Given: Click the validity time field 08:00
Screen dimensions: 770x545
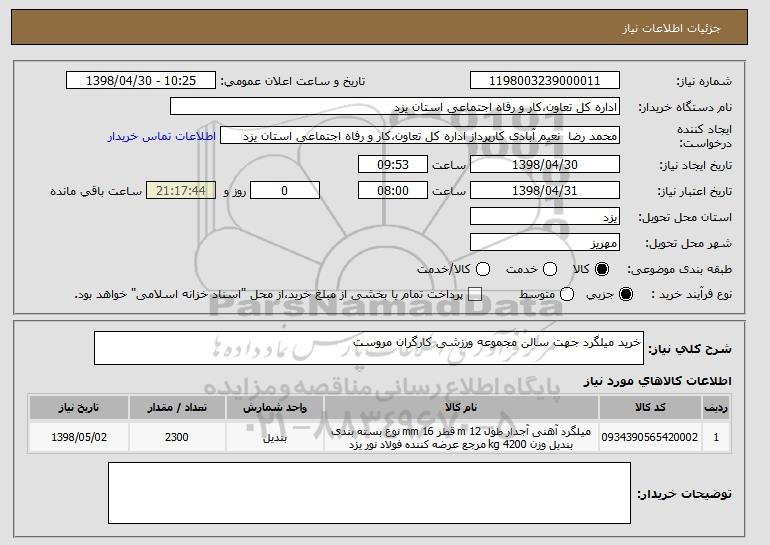Looking at the screenshot, I should pyautogui.click(x=393, y=191).
